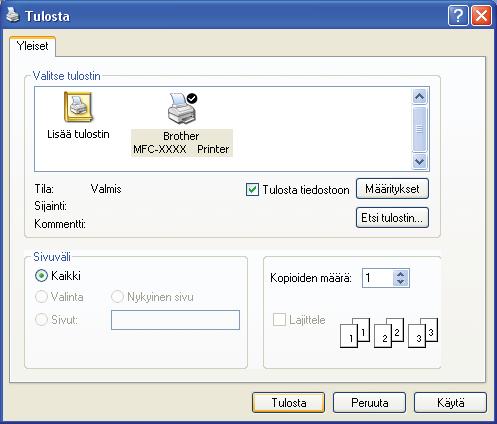Choose the Sivut radio button
This screenshot has width=497, height=424.
tap(41, 320)
